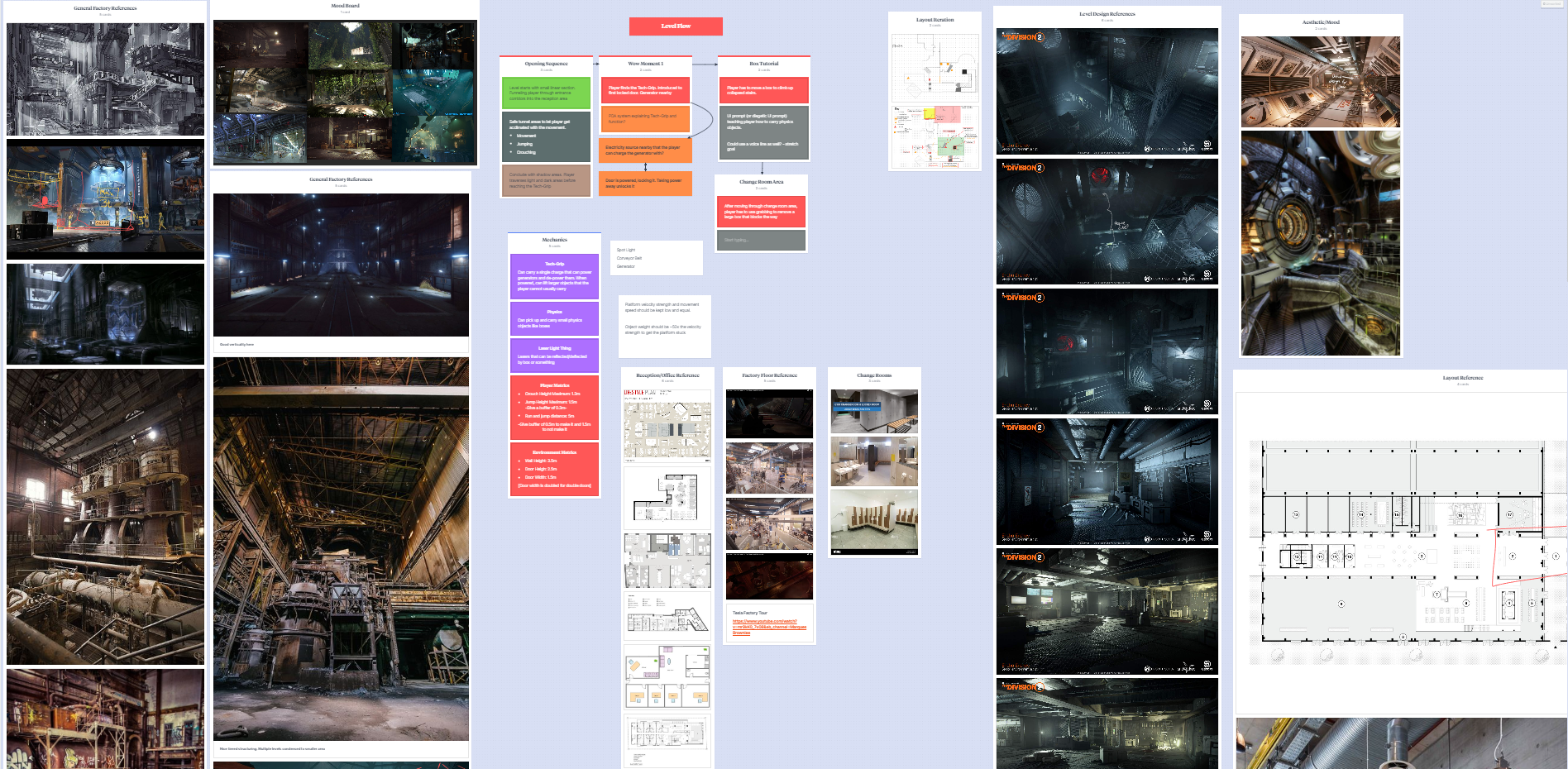Select orange 'Electricity source nearby' card

click(x=645, y=150)
